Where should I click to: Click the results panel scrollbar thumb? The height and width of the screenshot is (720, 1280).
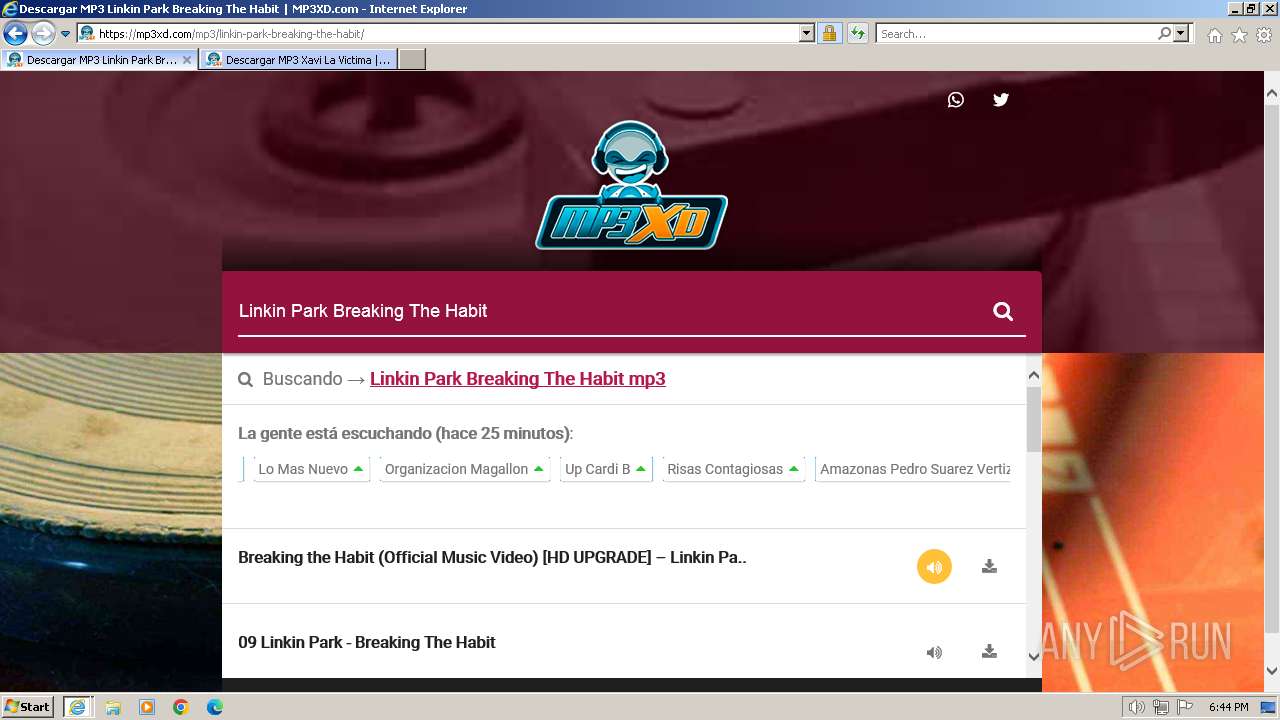1034,419
